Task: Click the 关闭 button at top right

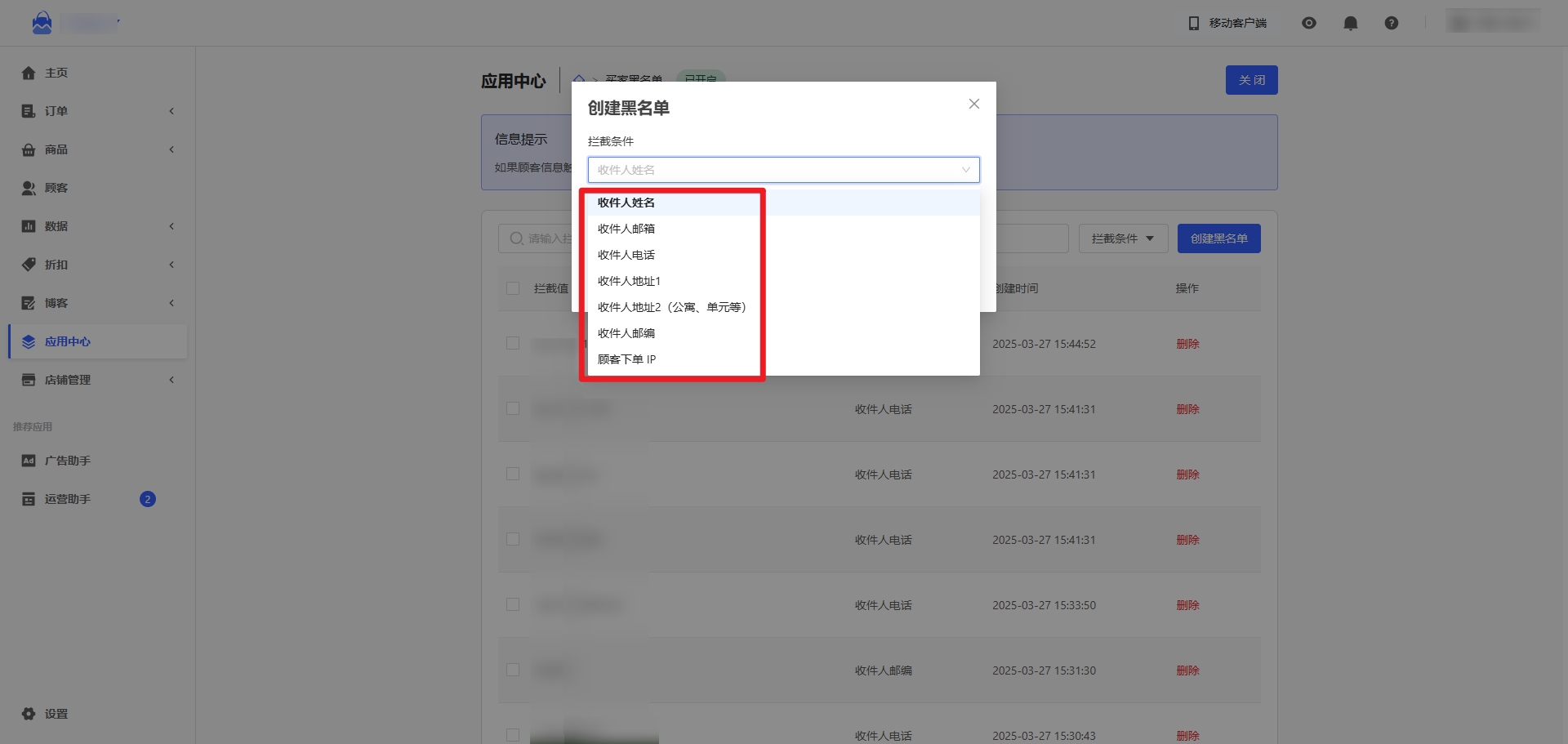Action: (1252, 80)
